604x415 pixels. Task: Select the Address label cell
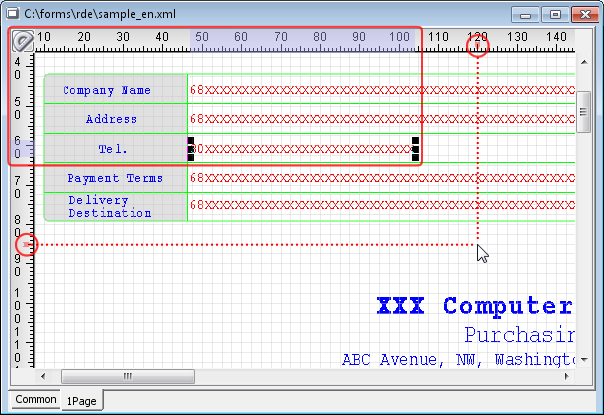point(116,119)
